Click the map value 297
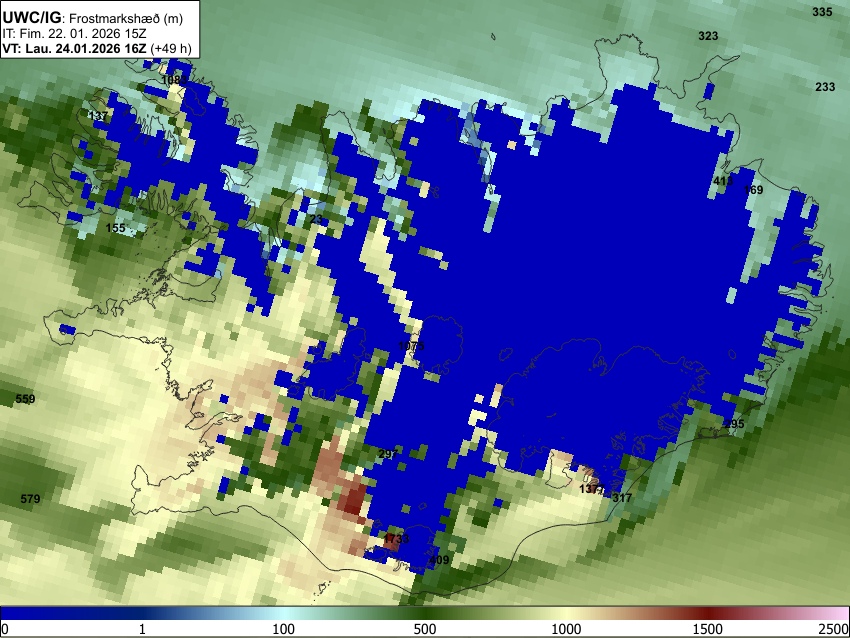The height and width of the screenshot is (638, 850). point(388,454)
